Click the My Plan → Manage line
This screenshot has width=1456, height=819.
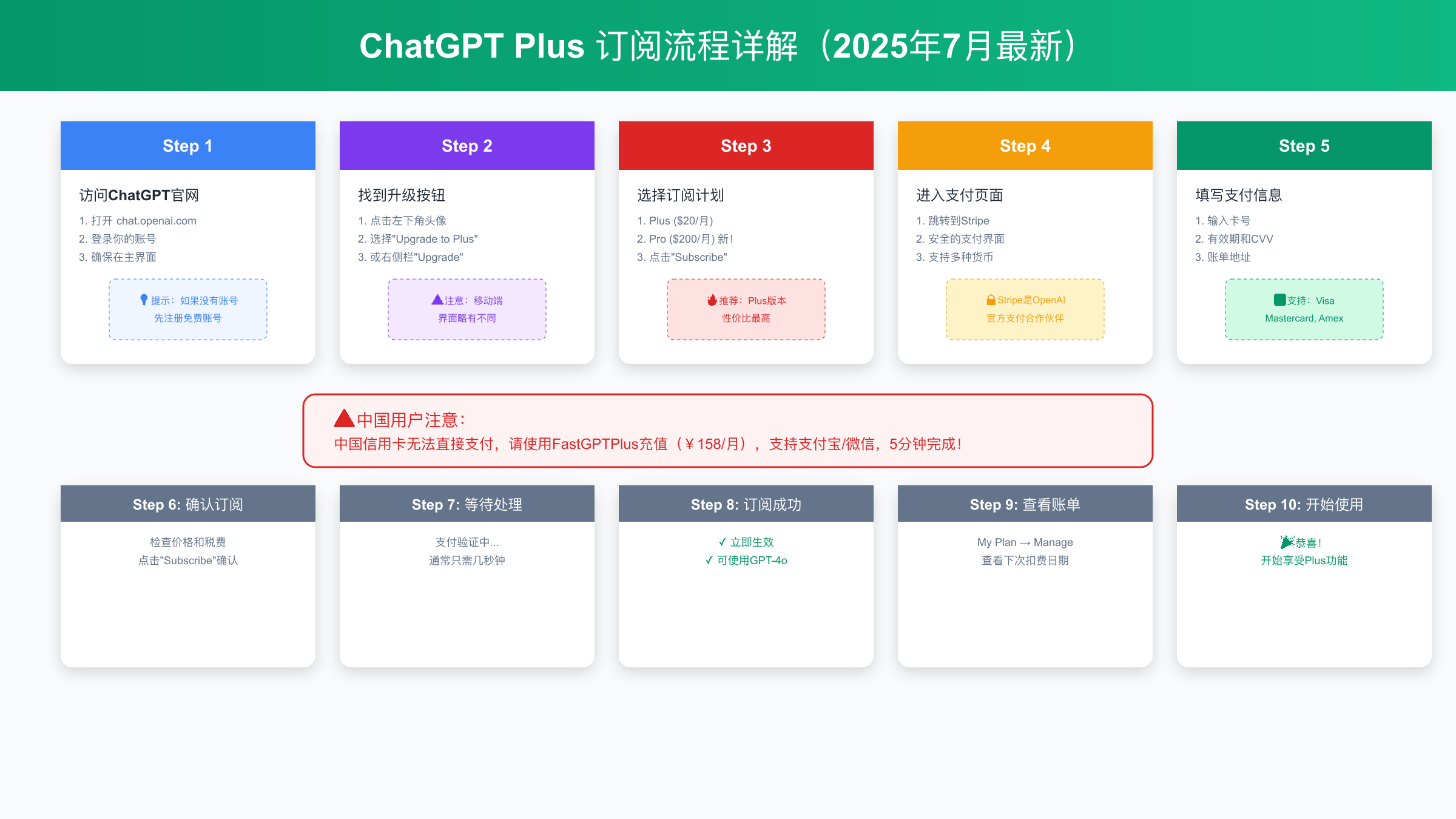(1025, 542)
